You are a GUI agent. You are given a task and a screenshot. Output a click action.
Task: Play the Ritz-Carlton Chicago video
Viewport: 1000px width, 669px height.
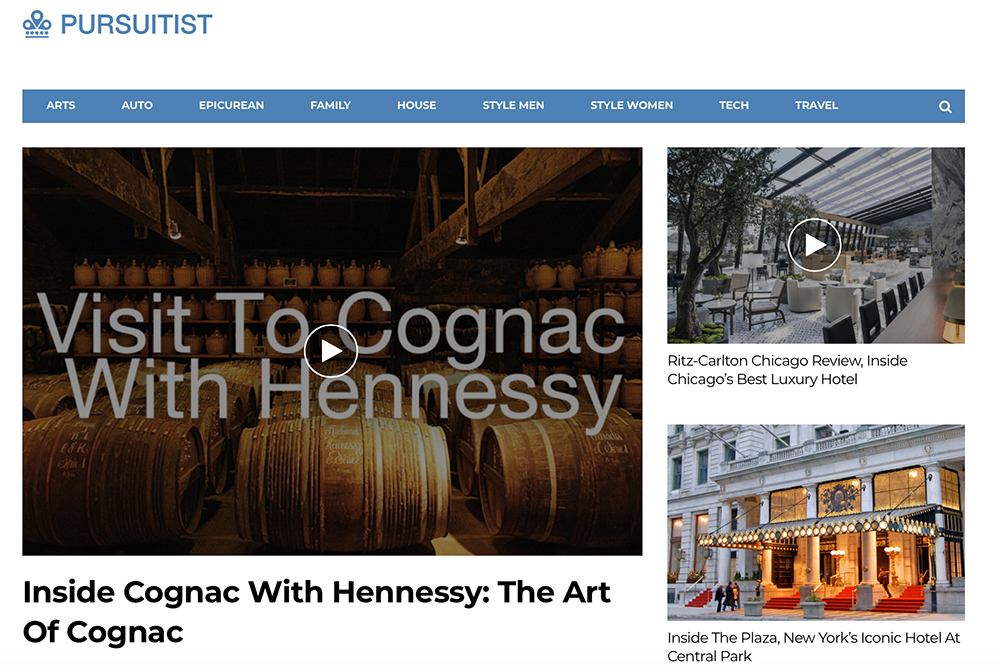pos(814,245)
